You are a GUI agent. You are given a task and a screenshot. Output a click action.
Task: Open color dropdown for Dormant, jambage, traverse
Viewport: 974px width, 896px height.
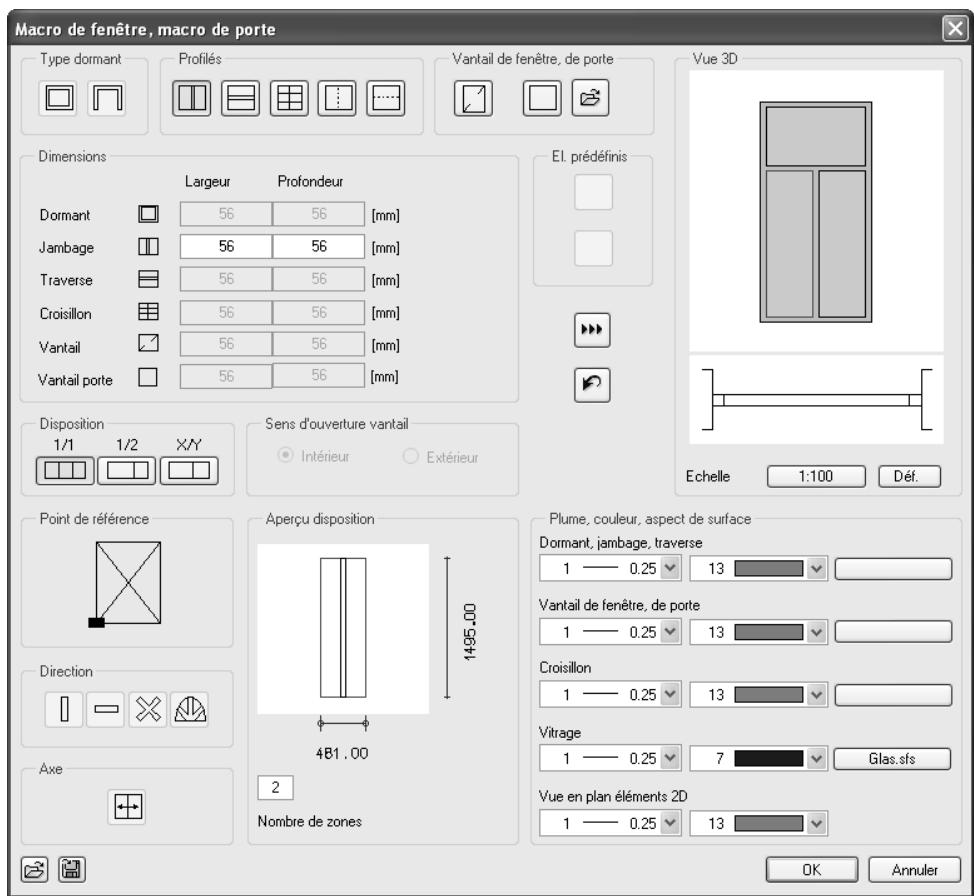(x=816, y=568)
